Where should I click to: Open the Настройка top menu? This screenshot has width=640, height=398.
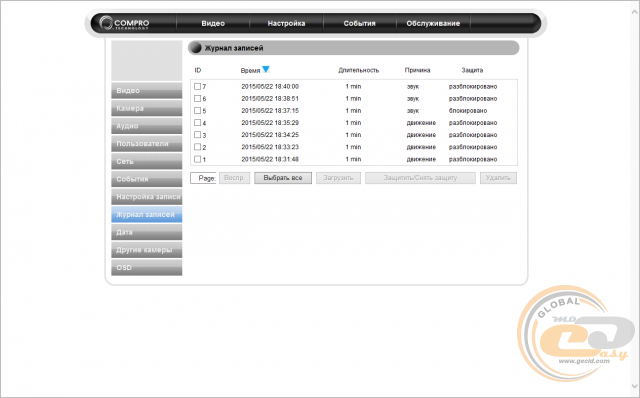(x=286, y=24)
